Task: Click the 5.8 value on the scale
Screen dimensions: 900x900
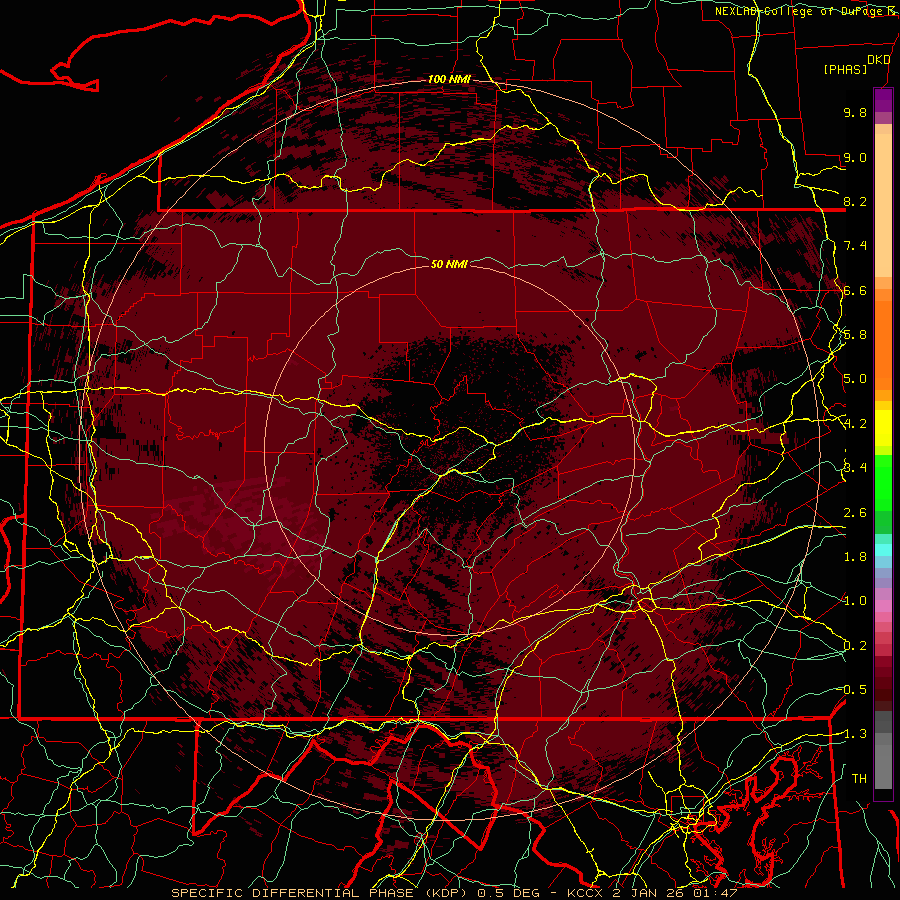Action: point(855,335)
